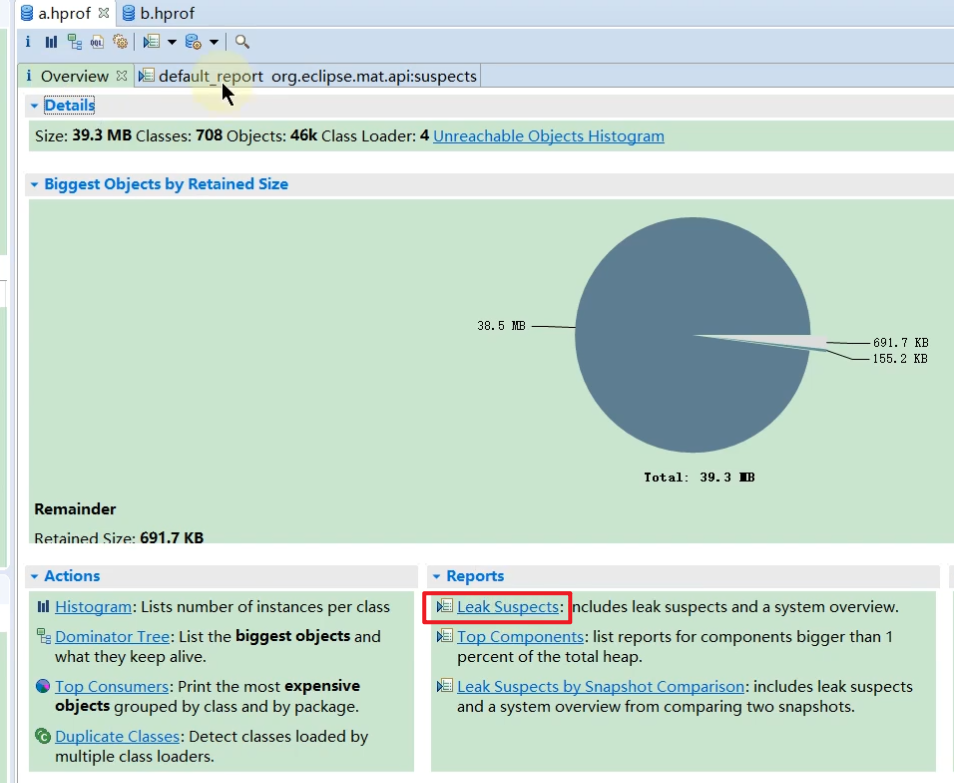Open the Unreachable Objects Histogram link
The height and width of the screenshot is (783, 954).
548,136
